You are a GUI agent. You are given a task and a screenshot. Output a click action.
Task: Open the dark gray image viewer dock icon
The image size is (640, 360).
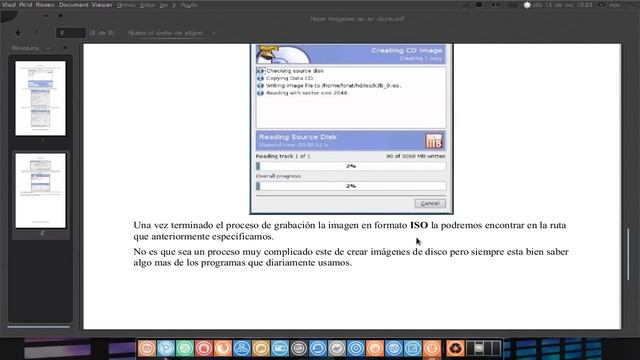(299, 349)
